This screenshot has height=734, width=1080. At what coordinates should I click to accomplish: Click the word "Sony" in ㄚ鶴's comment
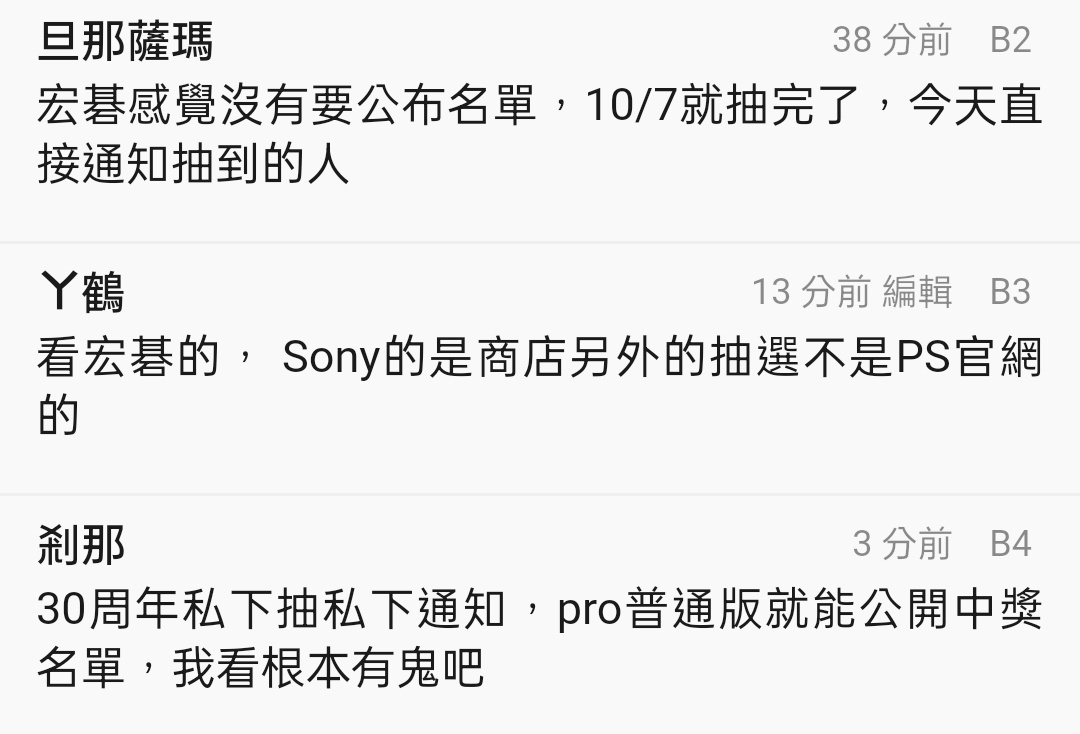(x=331, y=358)
